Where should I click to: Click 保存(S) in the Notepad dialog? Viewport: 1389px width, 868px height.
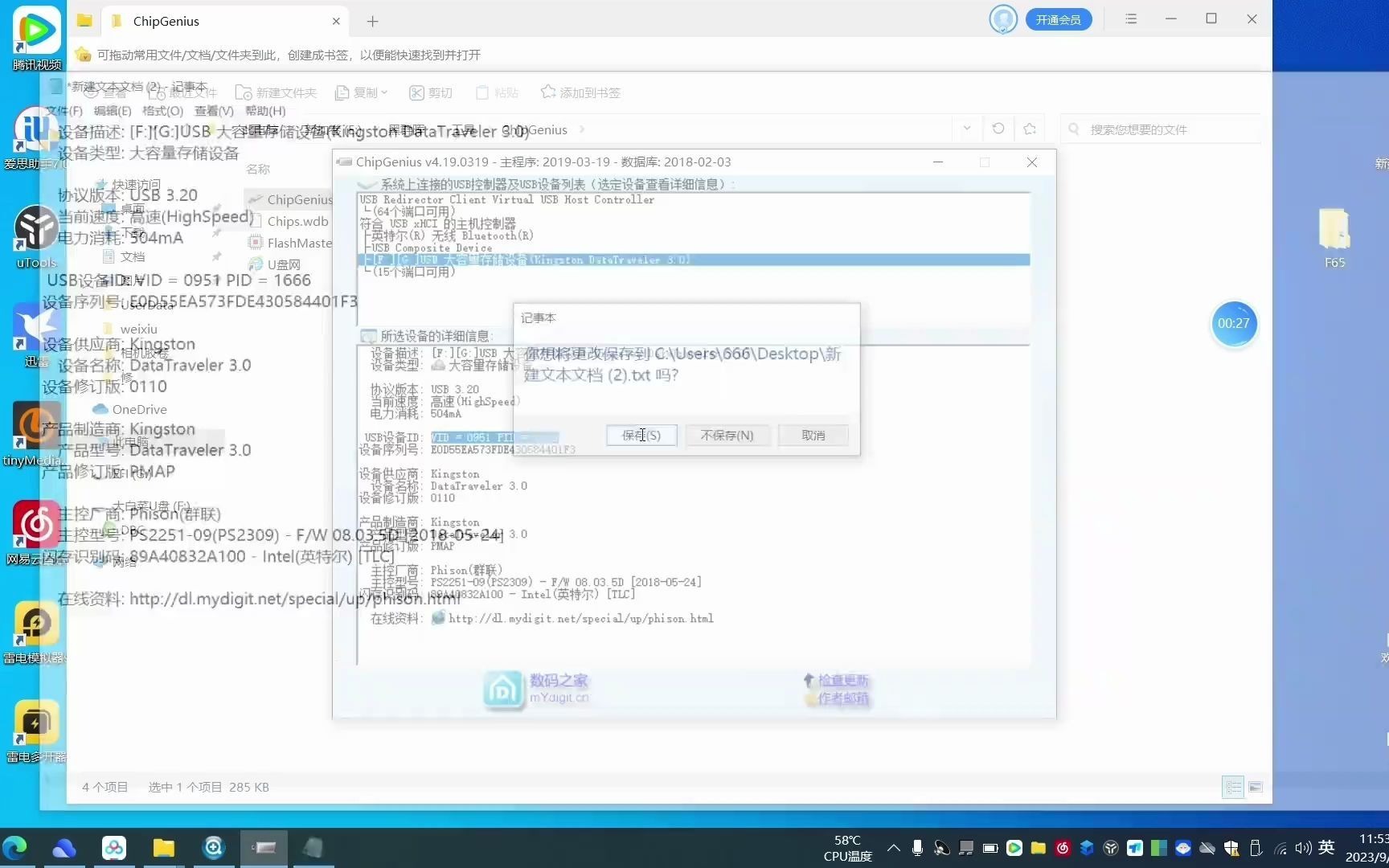[x=641, y=435]
